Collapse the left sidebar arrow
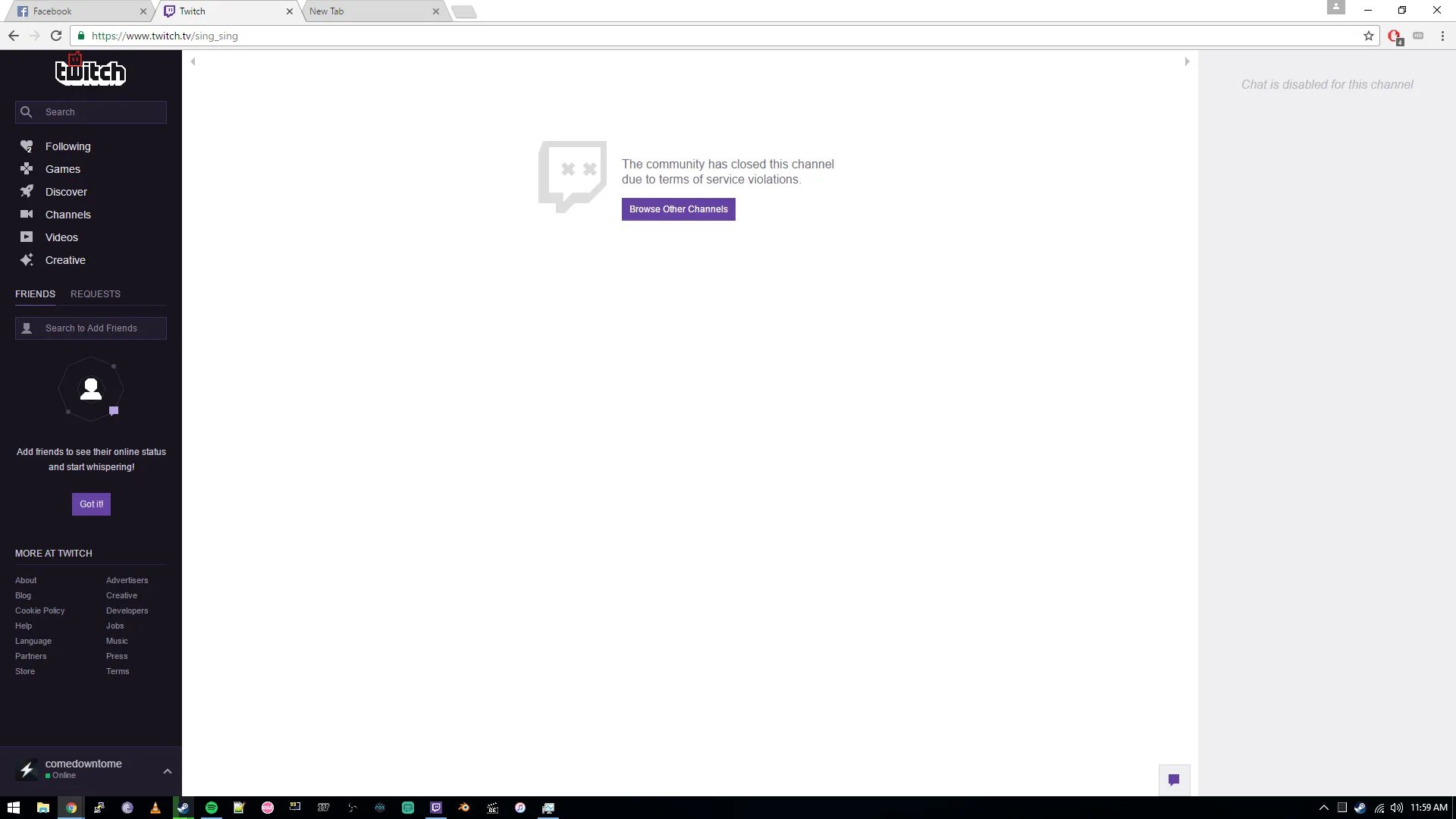Viewport: 1456px width, 819px height. coord(192,61)
